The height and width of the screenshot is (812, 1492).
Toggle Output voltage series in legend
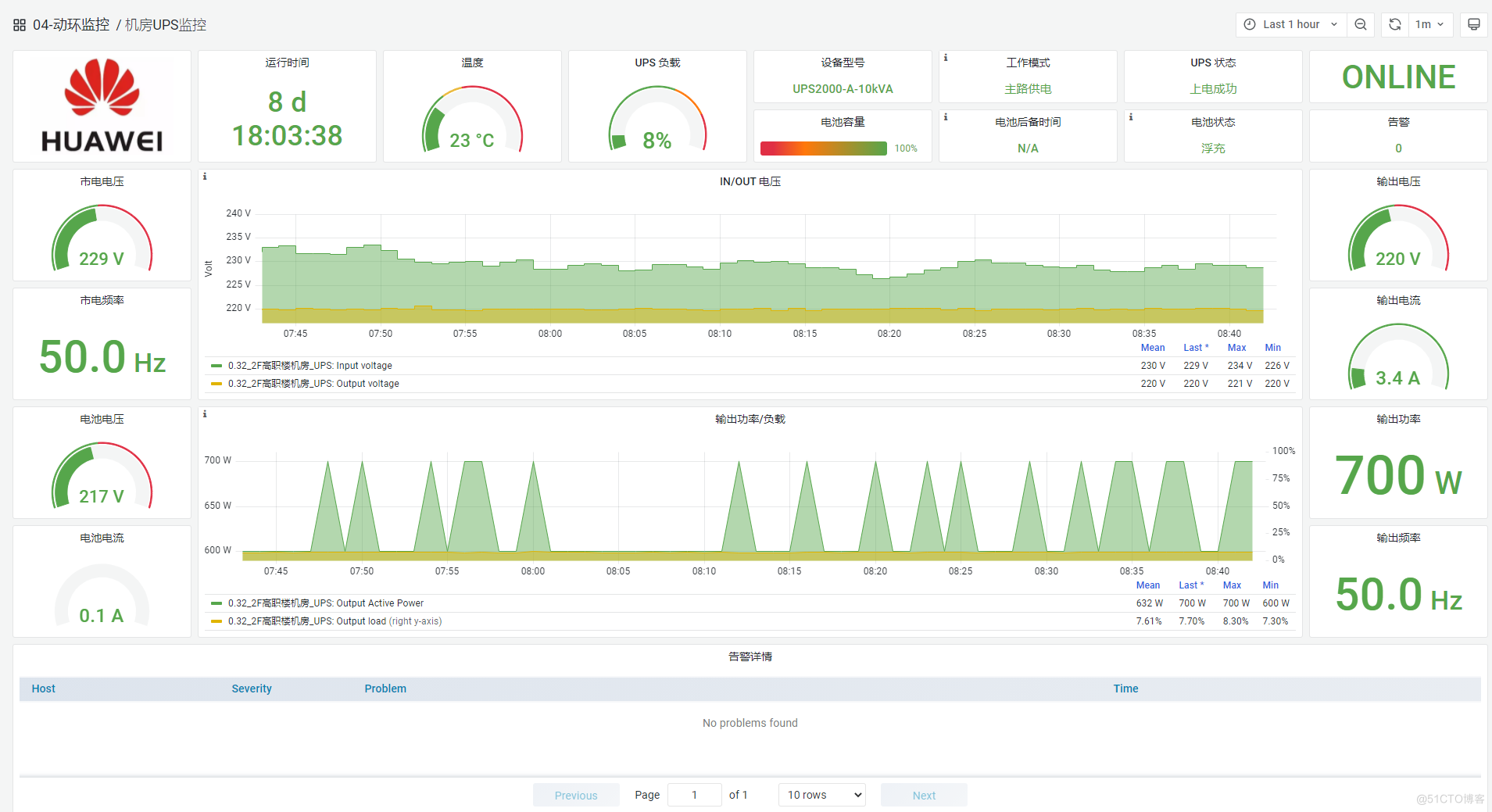pyautogui.click(x=313, y=384)
